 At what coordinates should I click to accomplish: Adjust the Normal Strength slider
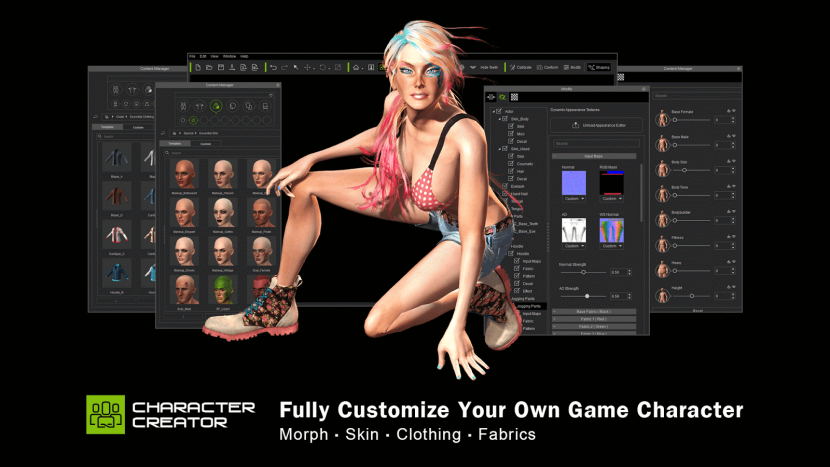tap(582, 272)
